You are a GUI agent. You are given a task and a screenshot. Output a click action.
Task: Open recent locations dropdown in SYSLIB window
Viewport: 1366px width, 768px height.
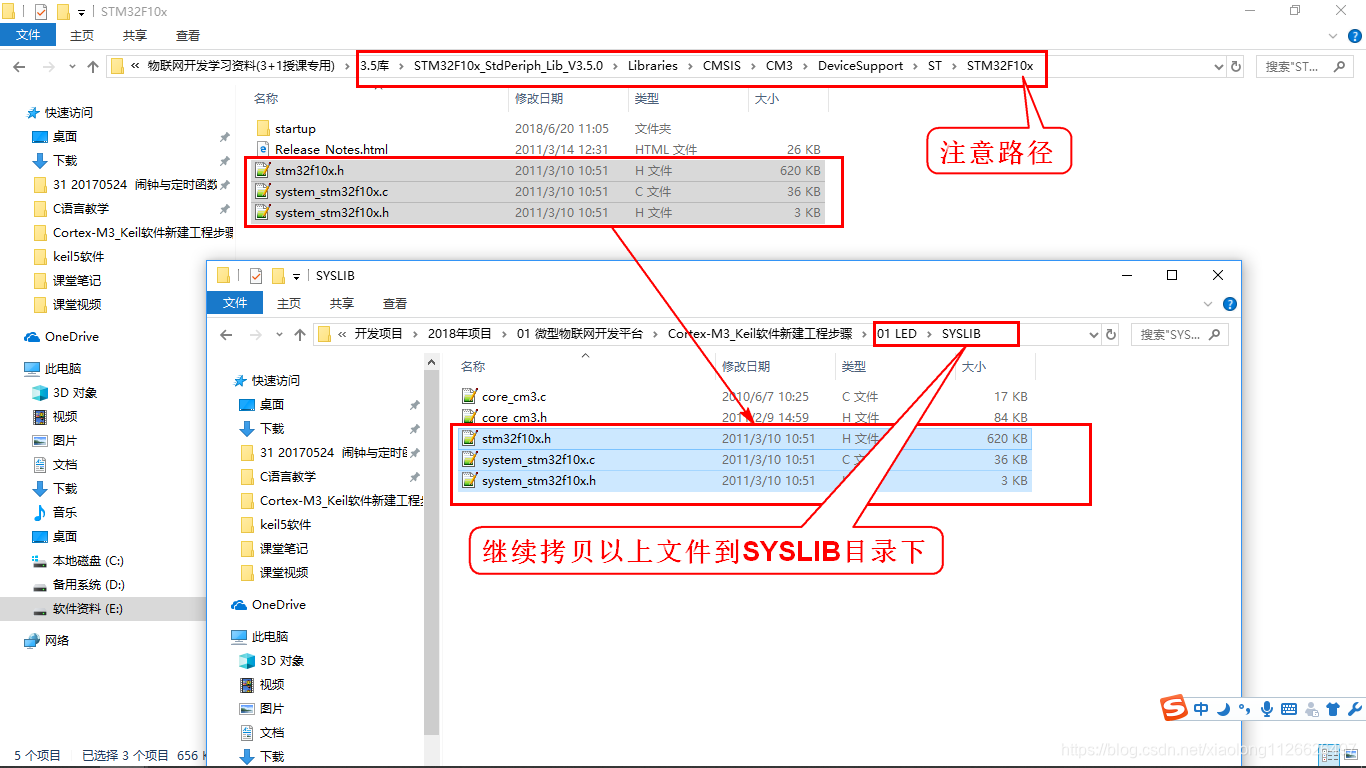(x=280, y=335)
